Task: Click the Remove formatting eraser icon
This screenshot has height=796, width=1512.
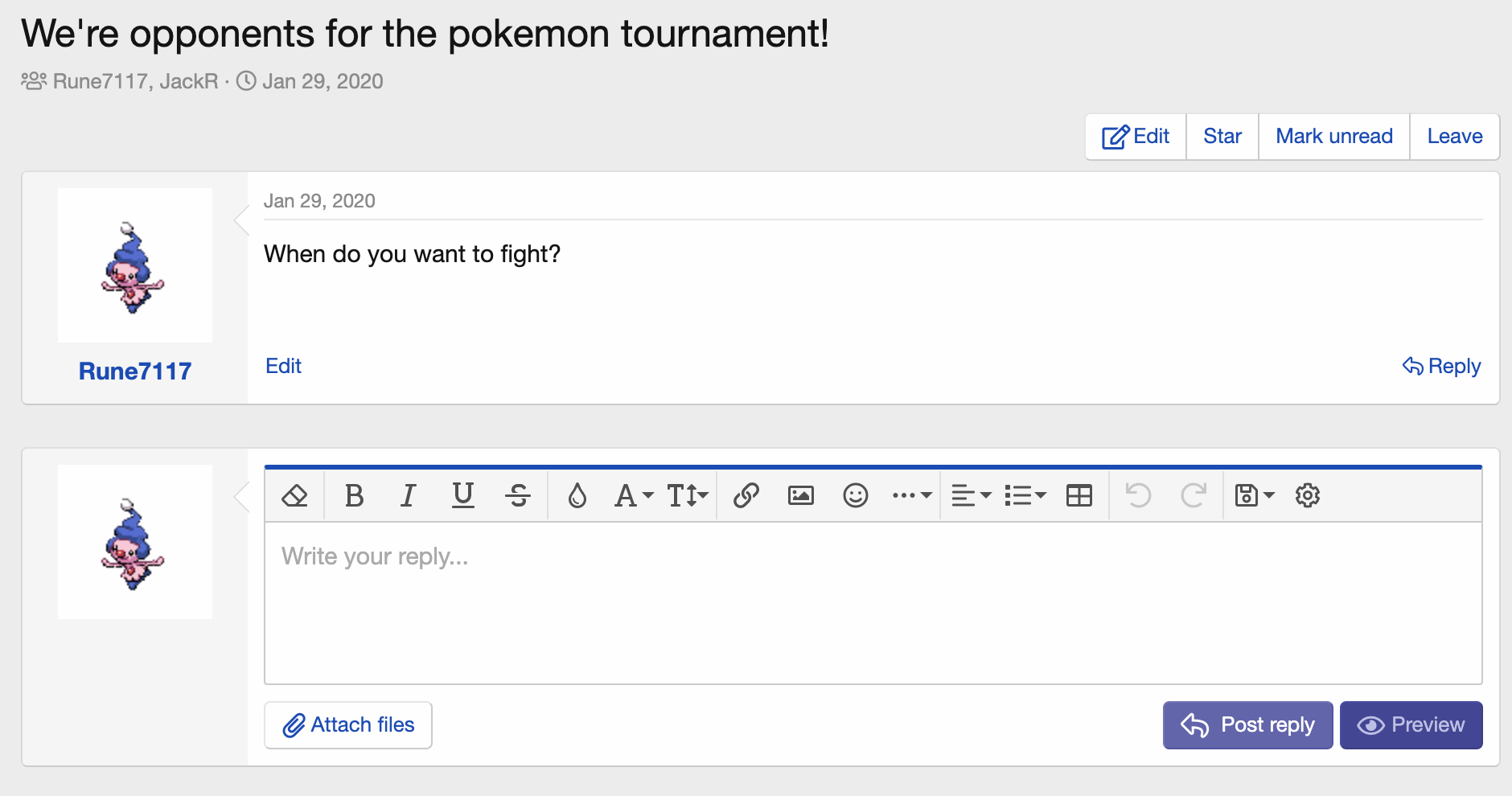Action: tap(295, 495)
